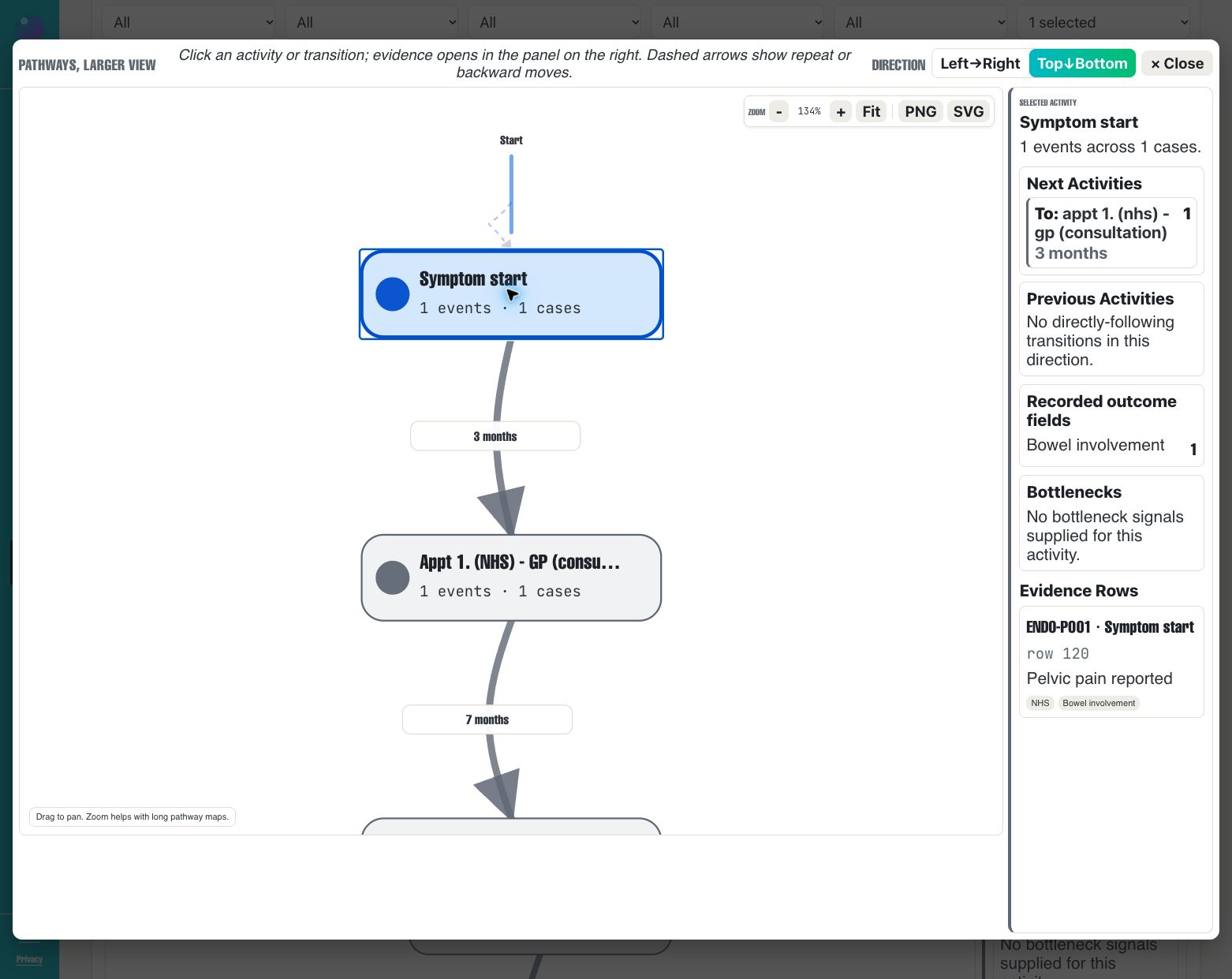Click the 'Recorded outcome fields' heading
This screenshot has height=979, width=1232.
click(x=1102, y=411)
